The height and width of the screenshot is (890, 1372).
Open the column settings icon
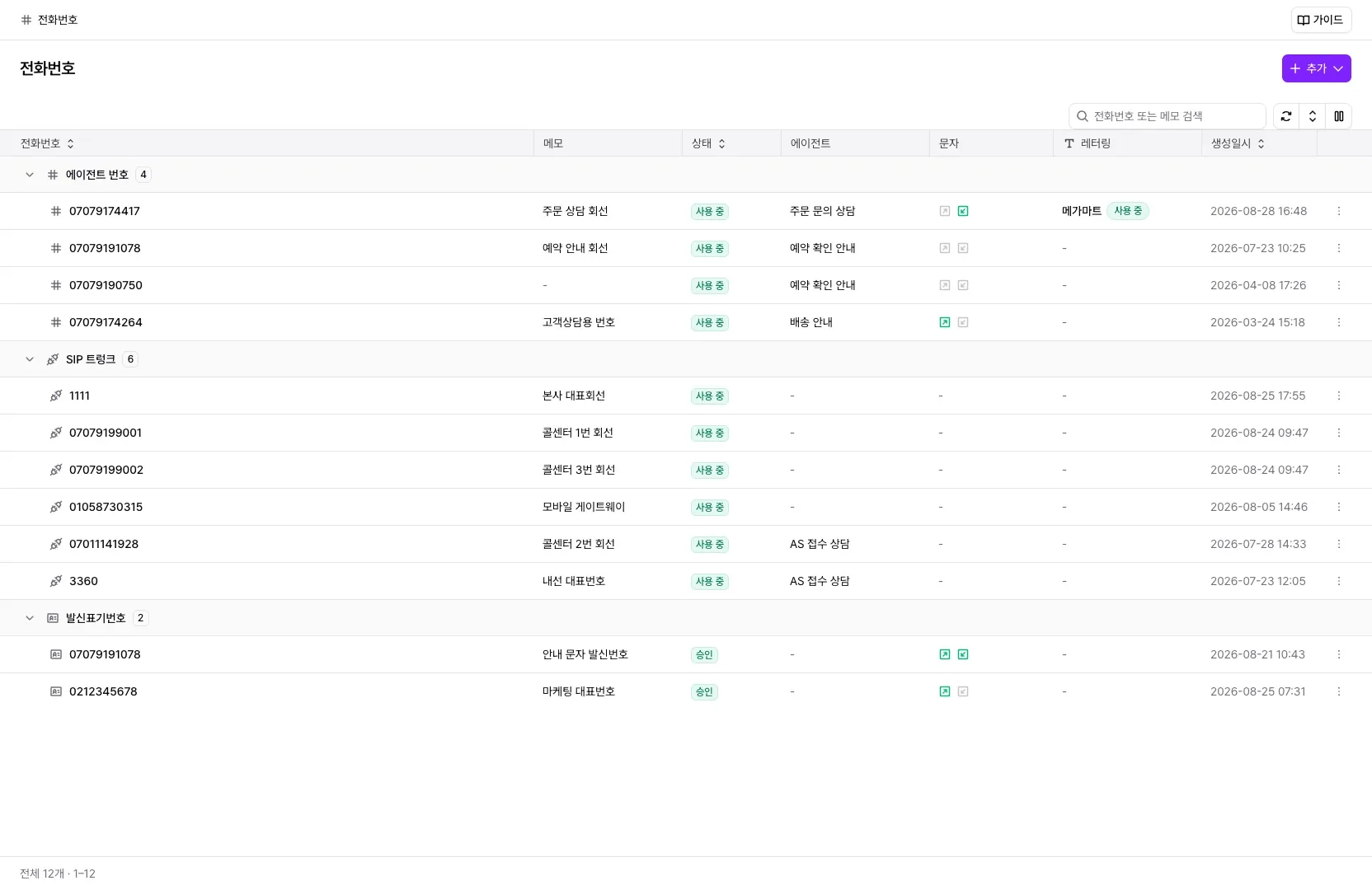[x=1339, y=116]
